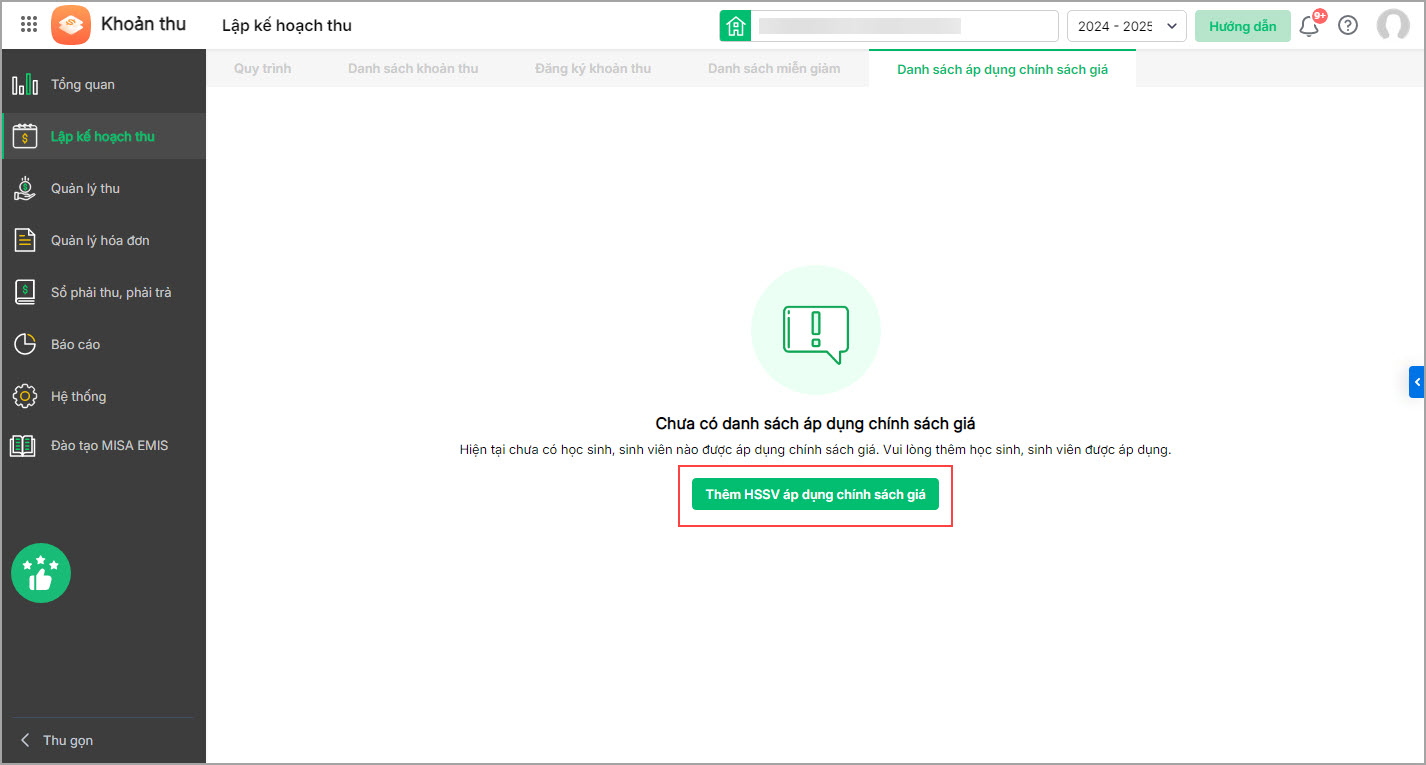Collapse the sidebar with Thu gọn
1426x765 pixels.
tap(58, 740)
